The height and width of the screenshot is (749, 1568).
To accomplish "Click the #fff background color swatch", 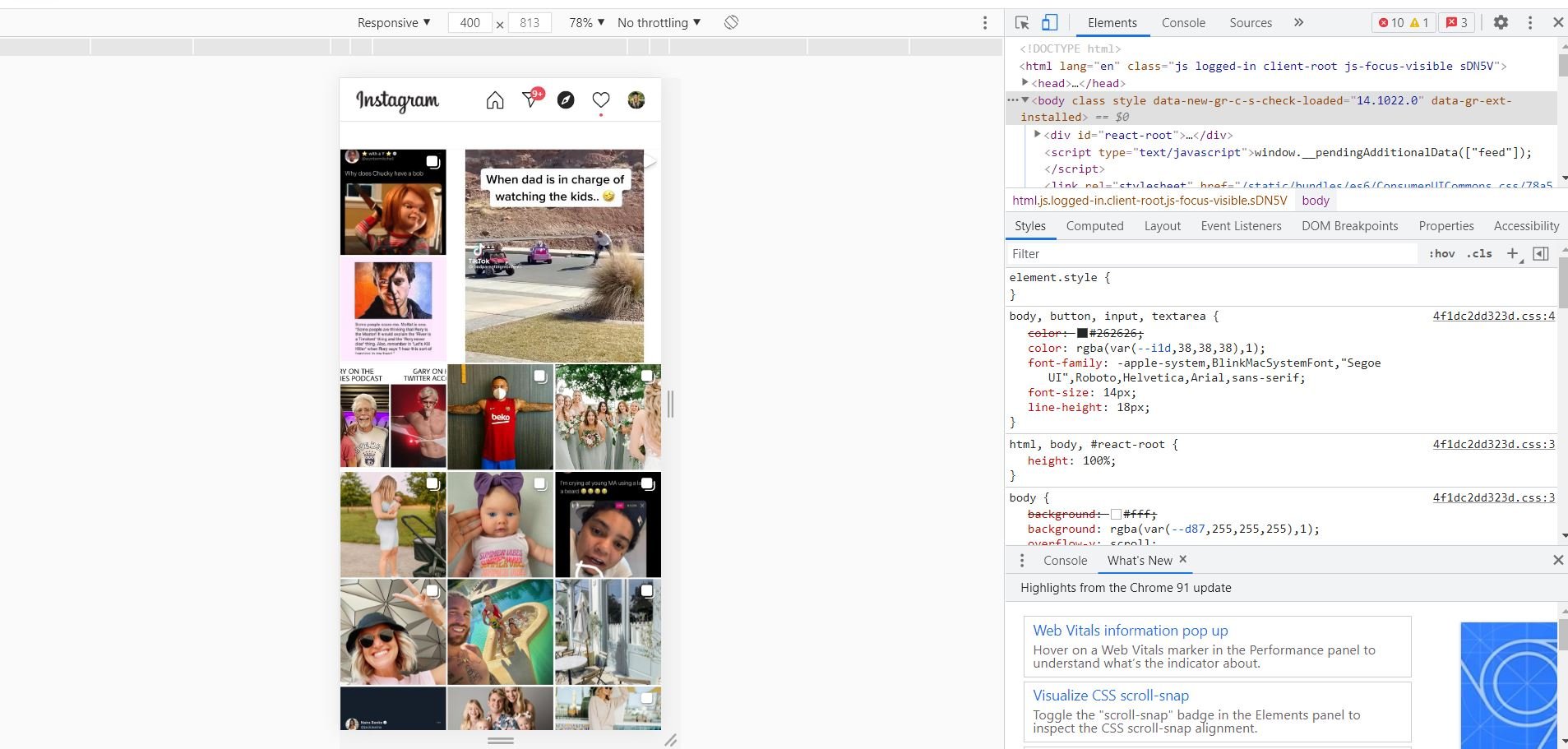I will pyautogui.click(x=1116, y=514).
